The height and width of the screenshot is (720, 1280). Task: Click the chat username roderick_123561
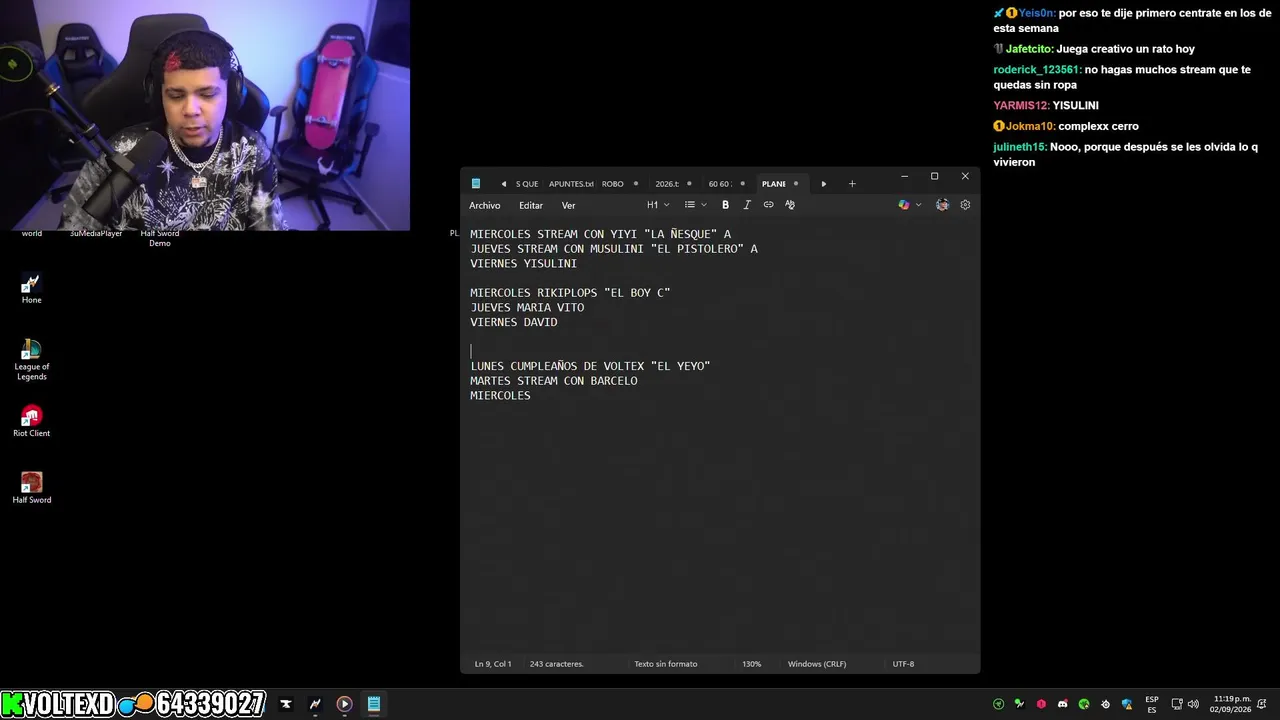pyautogui.click(x=1036, y=70)
